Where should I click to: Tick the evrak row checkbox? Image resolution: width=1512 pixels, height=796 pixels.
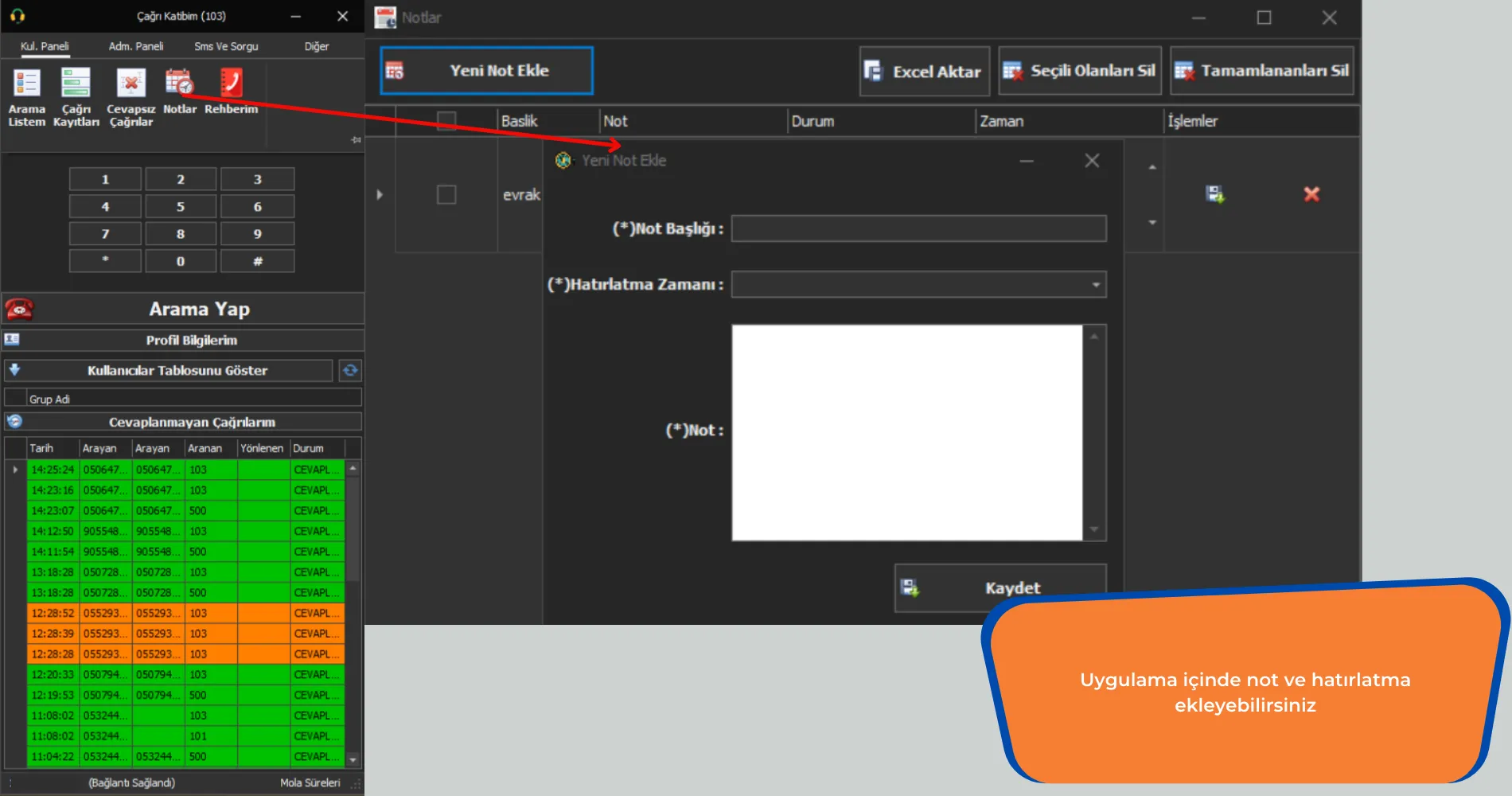(x=446, y=194)
